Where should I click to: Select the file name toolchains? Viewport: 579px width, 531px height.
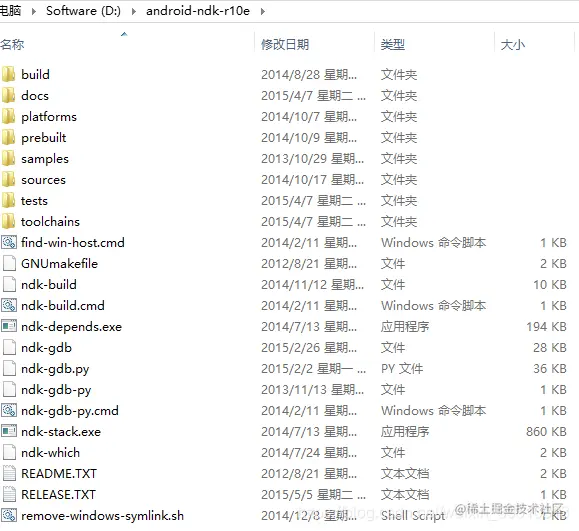pos(50,222)
